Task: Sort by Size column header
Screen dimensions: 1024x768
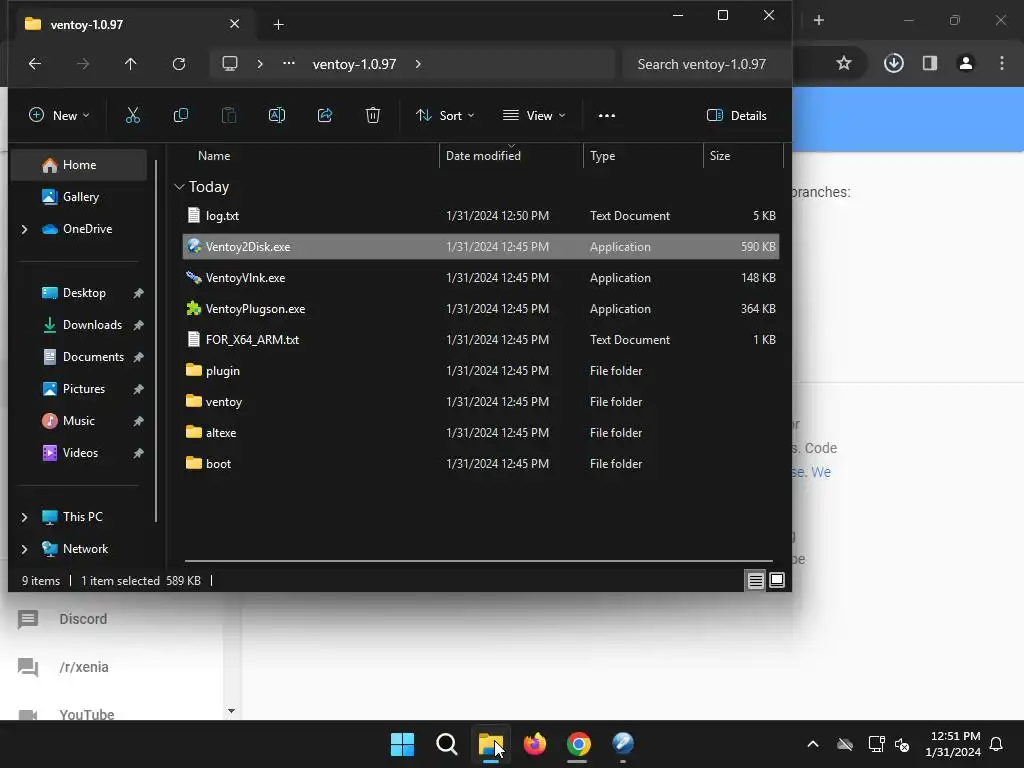Action: coord(720,155)
